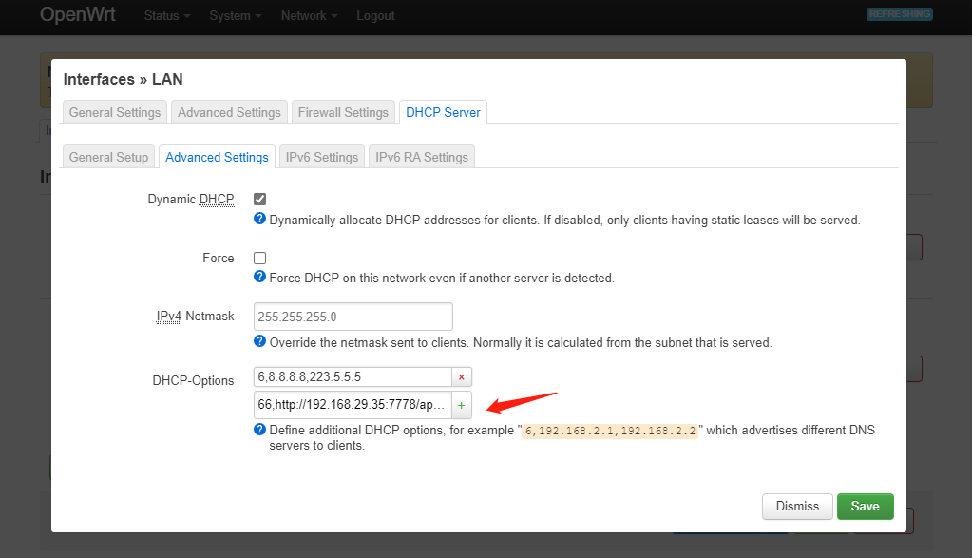Viewport: 973px width, 558px height.
Task: Click the Force DHCP help icon
Action: (260, 276)
